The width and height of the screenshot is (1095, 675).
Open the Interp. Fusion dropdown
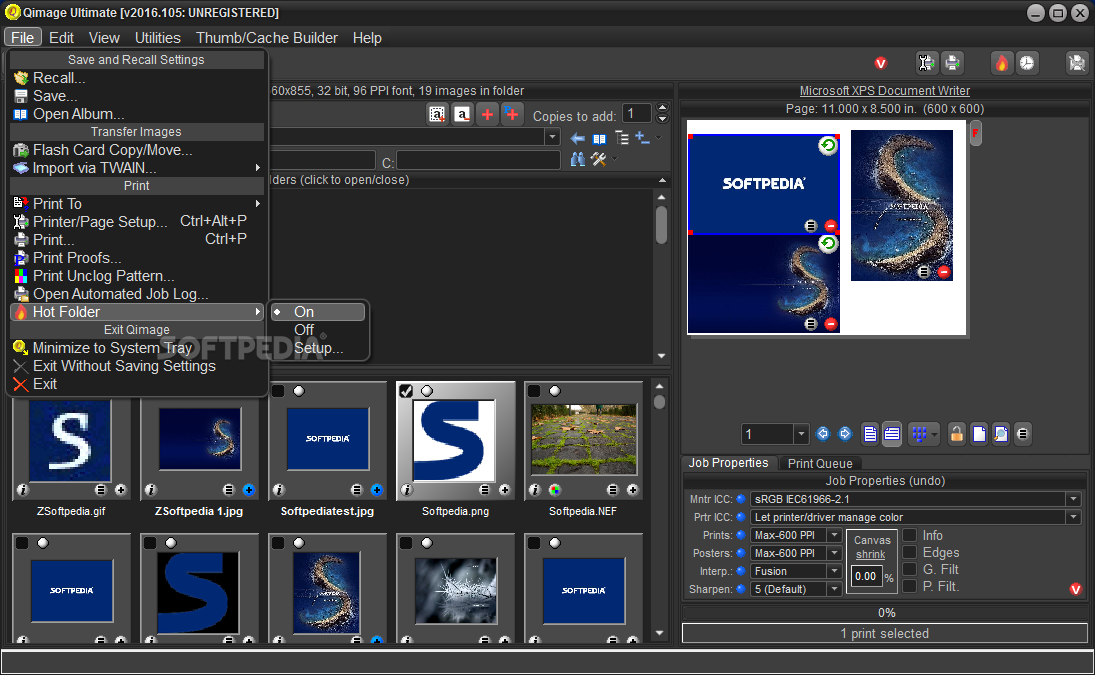(834, 571)
